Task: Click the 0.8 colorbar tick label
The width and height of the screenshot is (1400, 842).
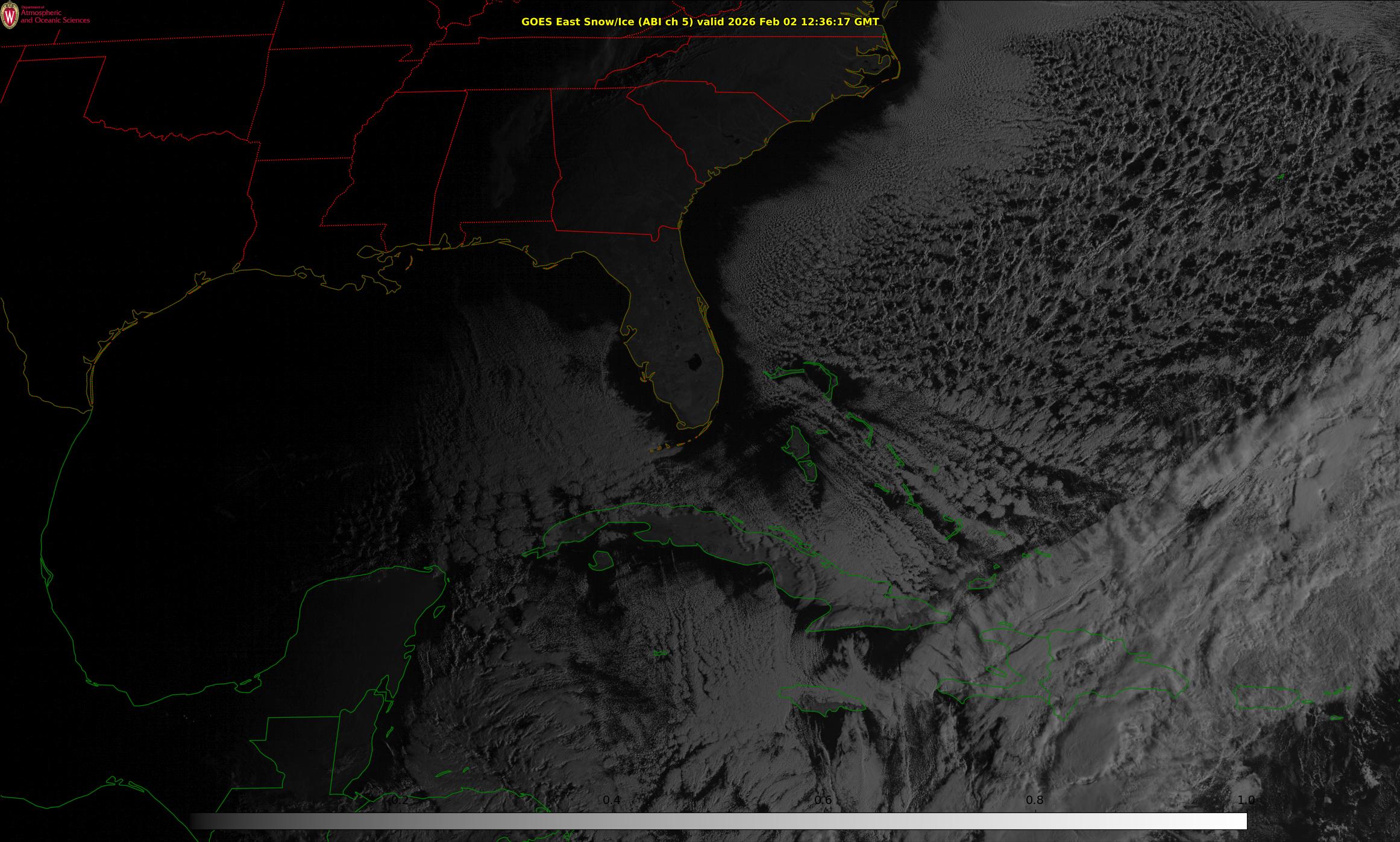Action: click(x=1034, y=800)
